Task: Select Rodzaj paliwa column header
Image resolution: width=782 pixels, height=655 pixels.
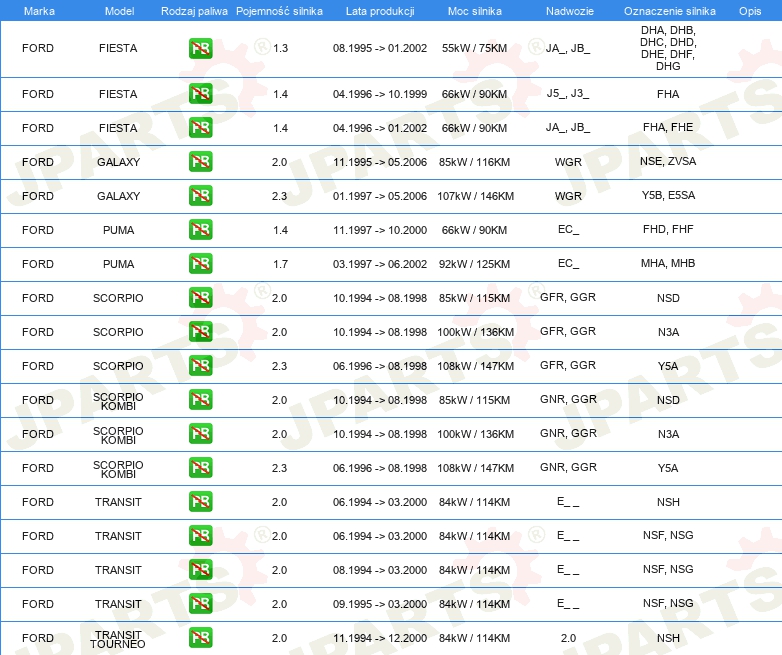Action: tap(194, 11)
